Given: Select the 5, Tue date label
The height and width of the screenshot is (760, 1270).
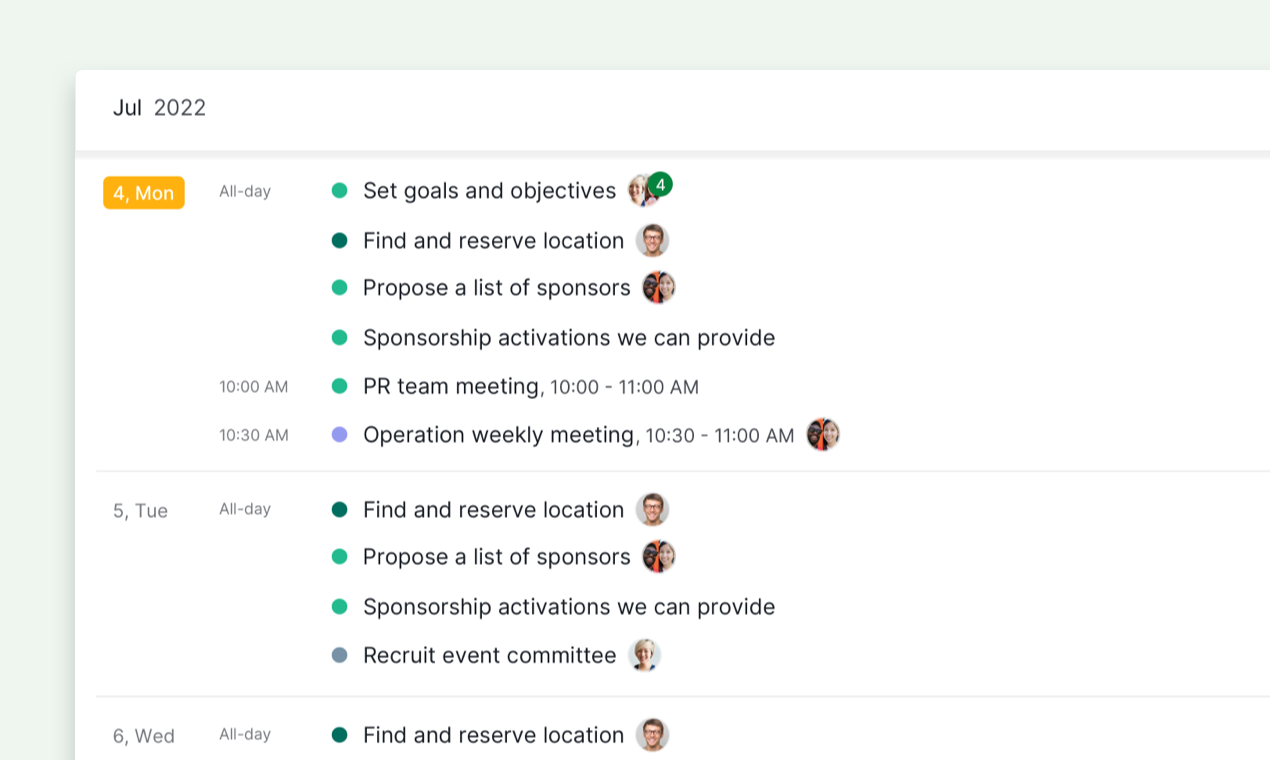Looking at the screenshot, I should (140, 511).
